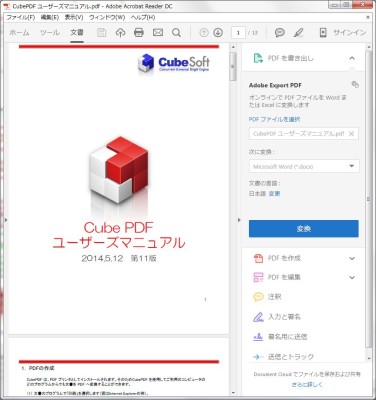Click the document vertical scrollbar thumb
Viewport: 376px width, 400px height.
[233, 66]
